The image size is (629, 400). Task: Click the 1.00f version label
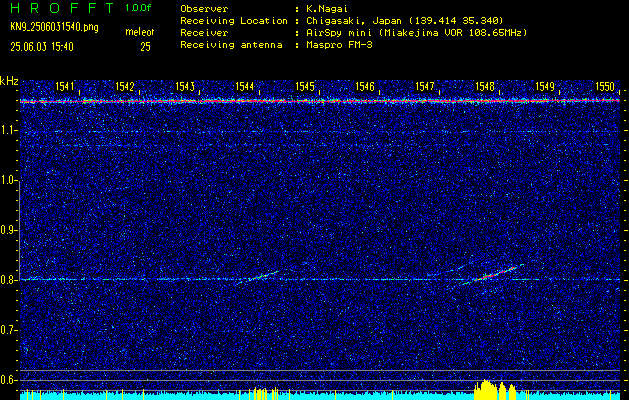coord(138,8)
